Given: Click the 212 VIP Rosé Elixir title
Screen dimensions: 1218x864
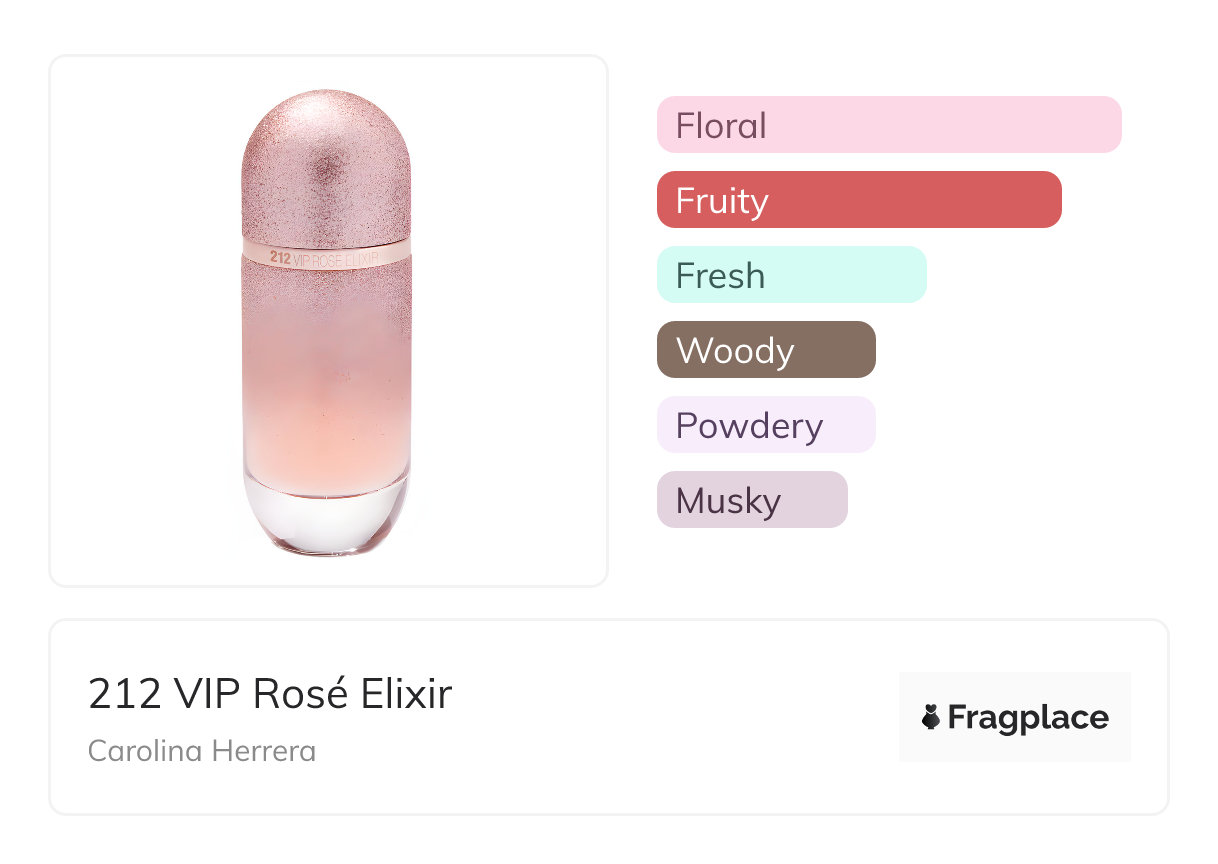Looking at the screenshot, I should tap(270, 694).
